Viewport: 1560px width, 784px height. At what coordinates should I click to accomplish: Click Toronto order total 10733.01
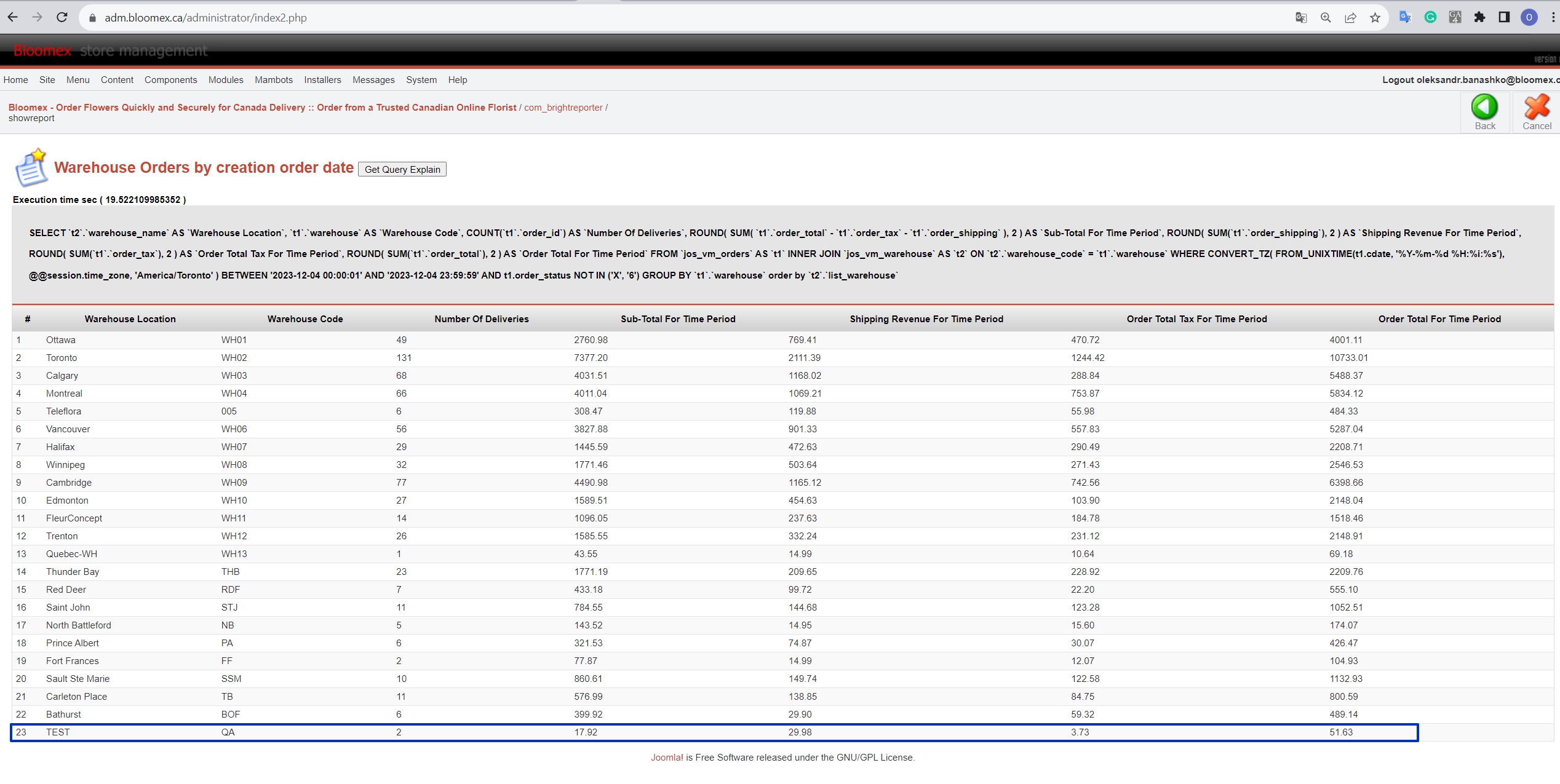coord(1348,358)
